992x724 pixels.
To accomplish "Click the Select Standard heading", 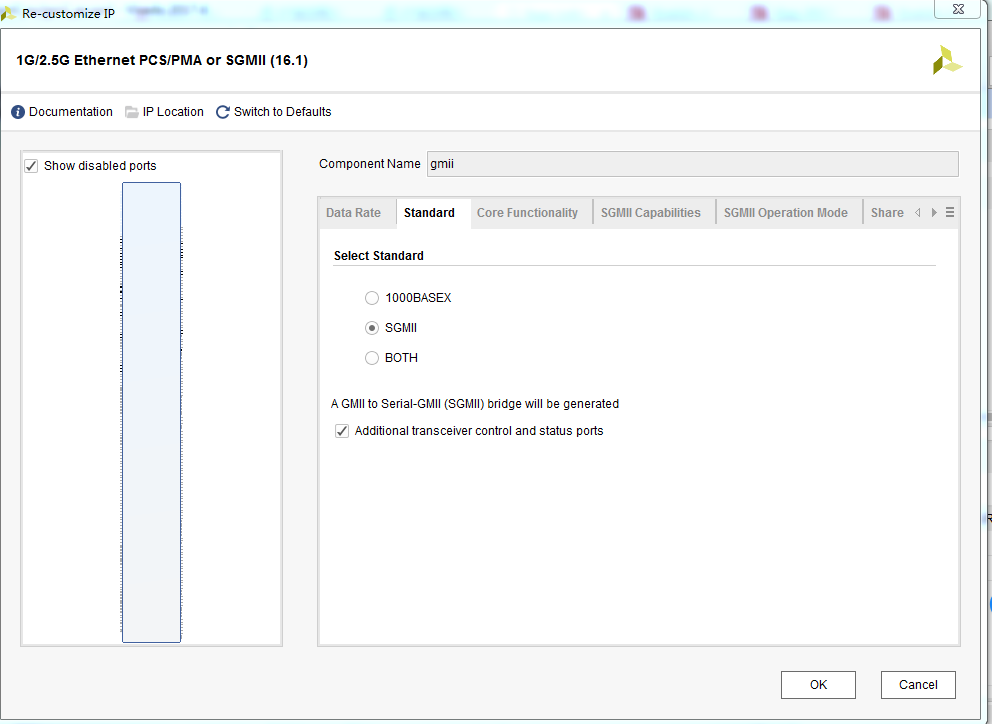I will [x=378, y=256].
